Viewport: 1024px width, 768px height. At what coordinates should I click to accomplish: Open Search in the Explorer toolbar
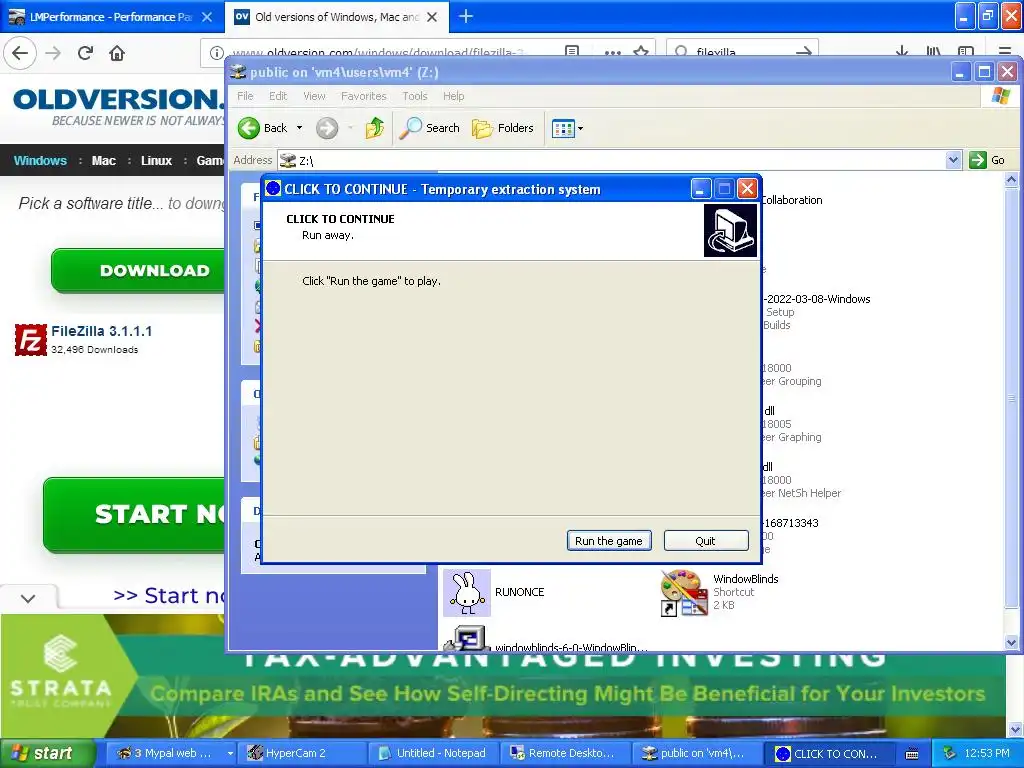[x=429, y=128]
